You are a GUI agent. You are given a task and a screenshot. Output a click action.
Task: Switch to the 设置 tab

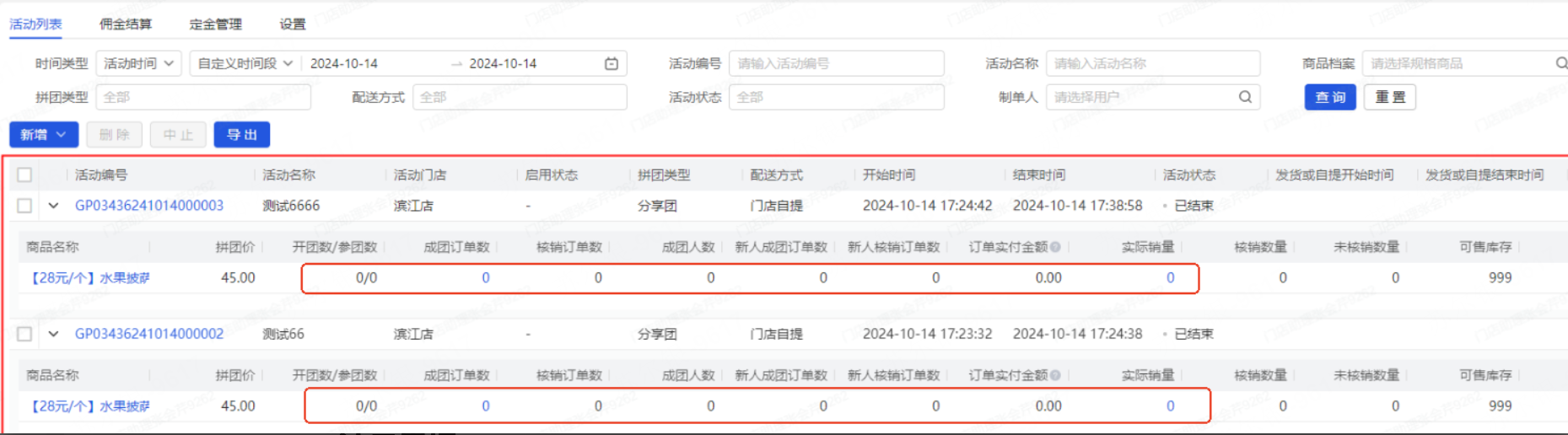(x=293, y=24)
